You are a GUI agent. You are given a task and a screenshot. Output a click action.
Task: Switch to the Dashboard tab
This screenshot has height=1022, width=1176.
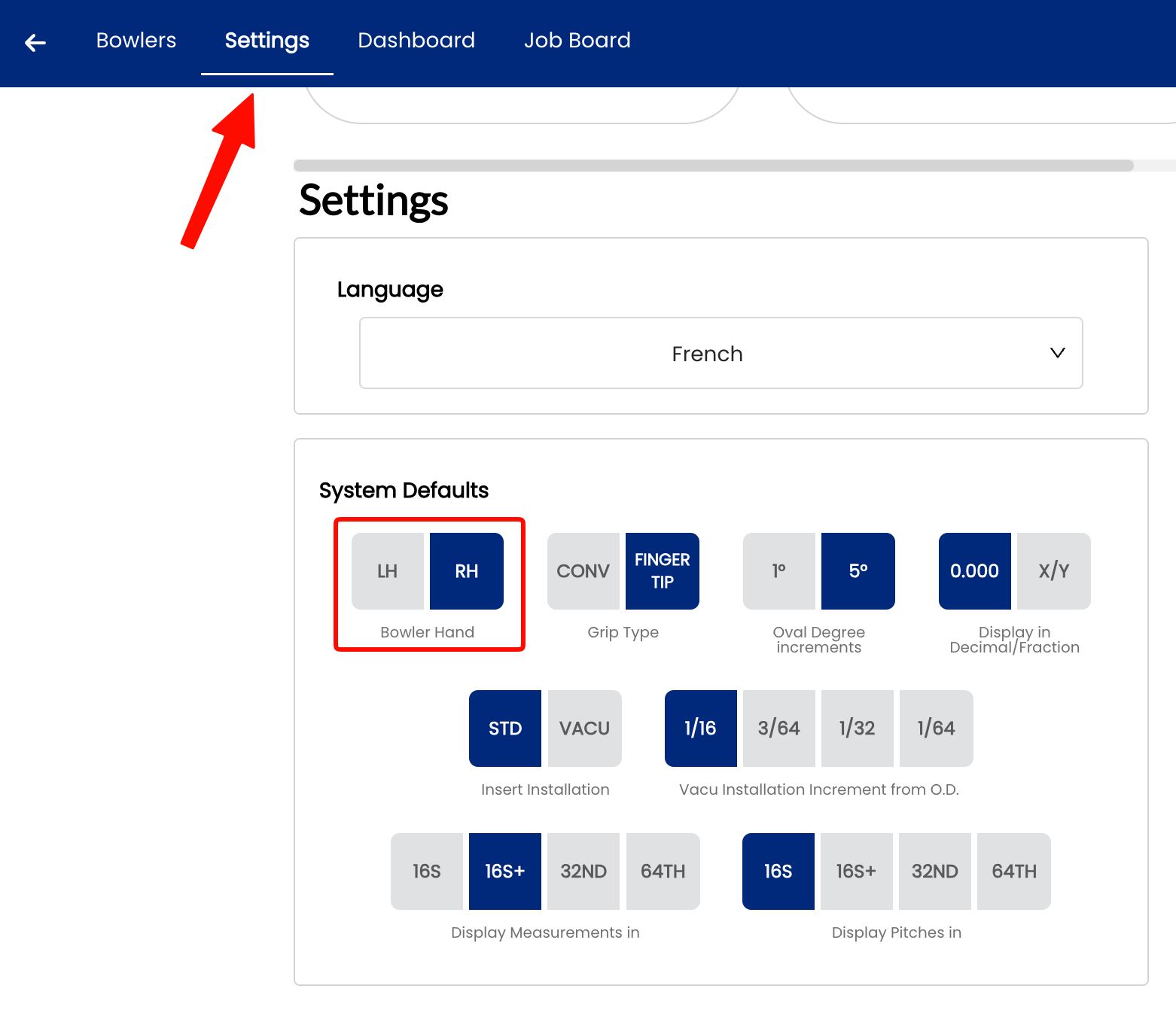point(416,41)
